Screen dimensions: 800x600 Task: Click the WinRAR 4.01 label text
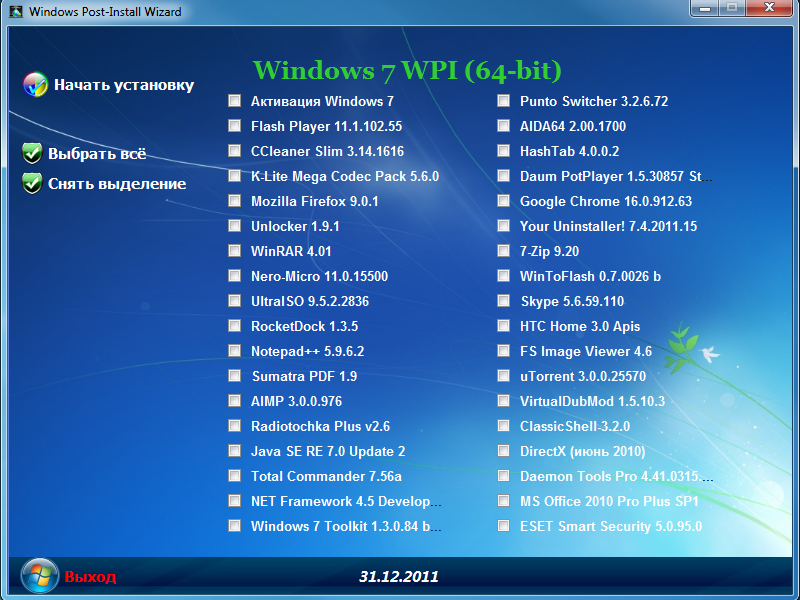(291, 252)
